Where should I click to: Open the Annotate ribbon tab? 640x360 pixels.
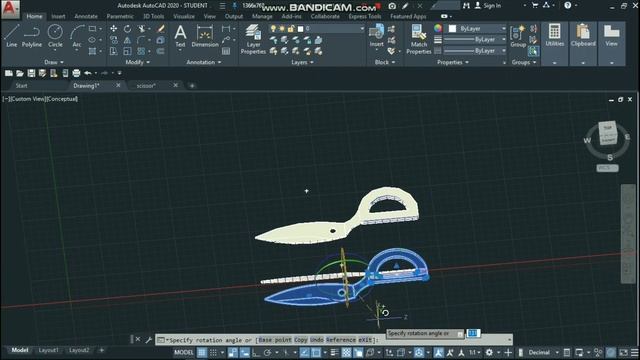click(x=86, y=16)
